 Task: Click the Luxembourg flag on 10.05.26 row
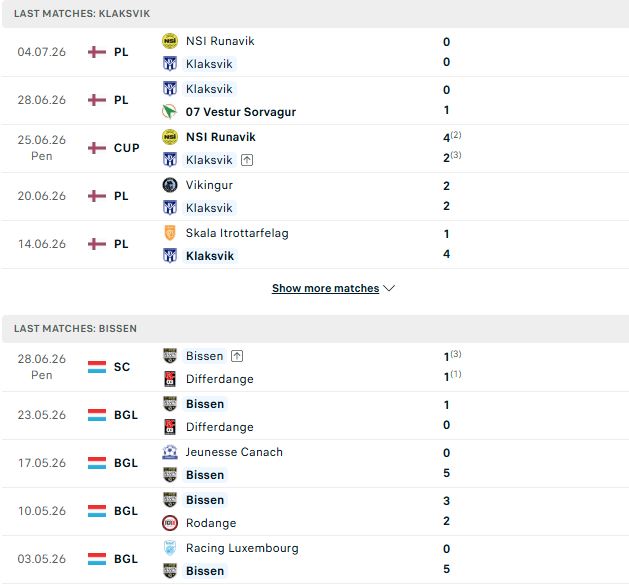pos(97,511)
